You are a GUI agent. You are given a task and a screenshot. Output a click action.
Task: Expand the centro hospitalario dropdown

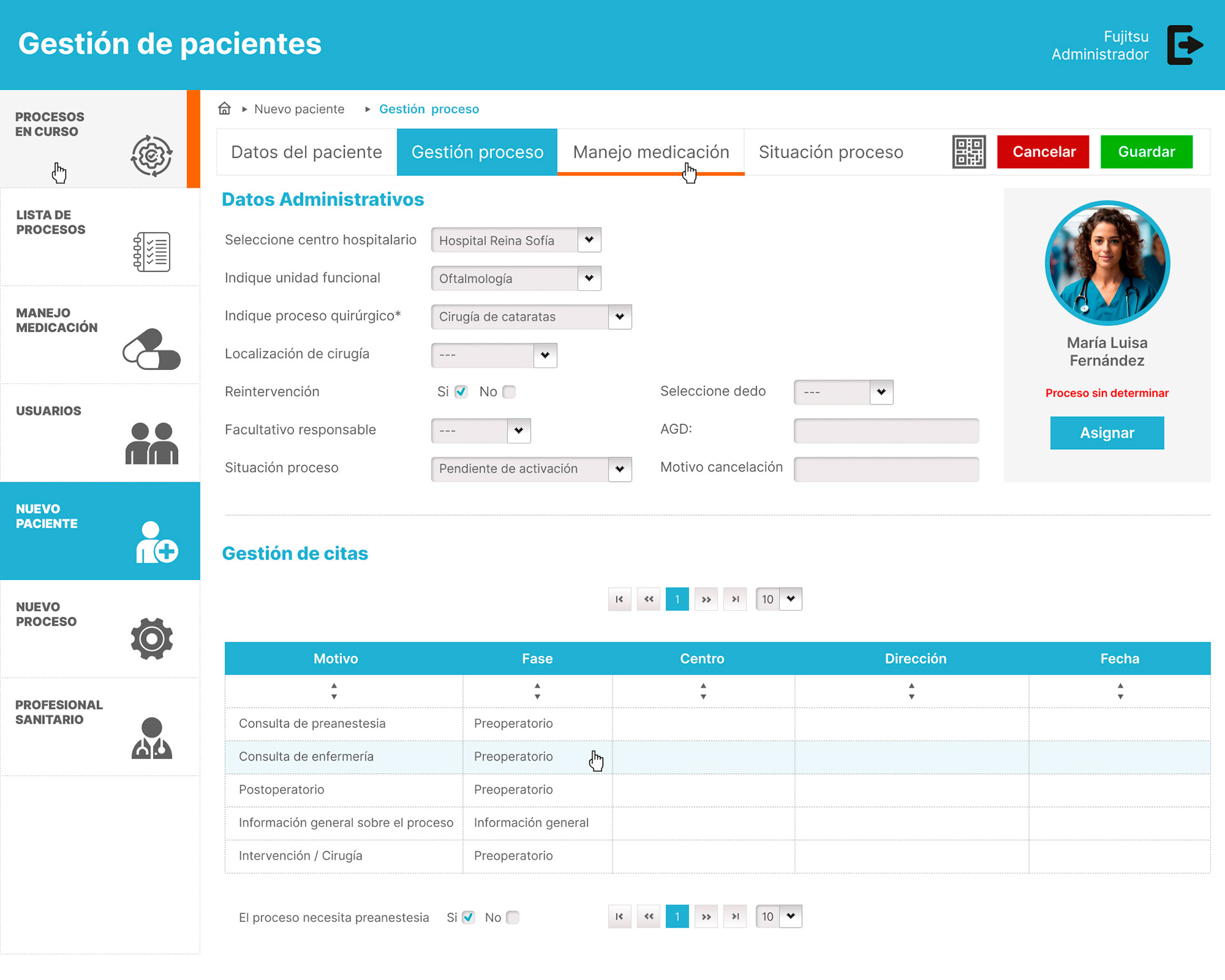589,240
